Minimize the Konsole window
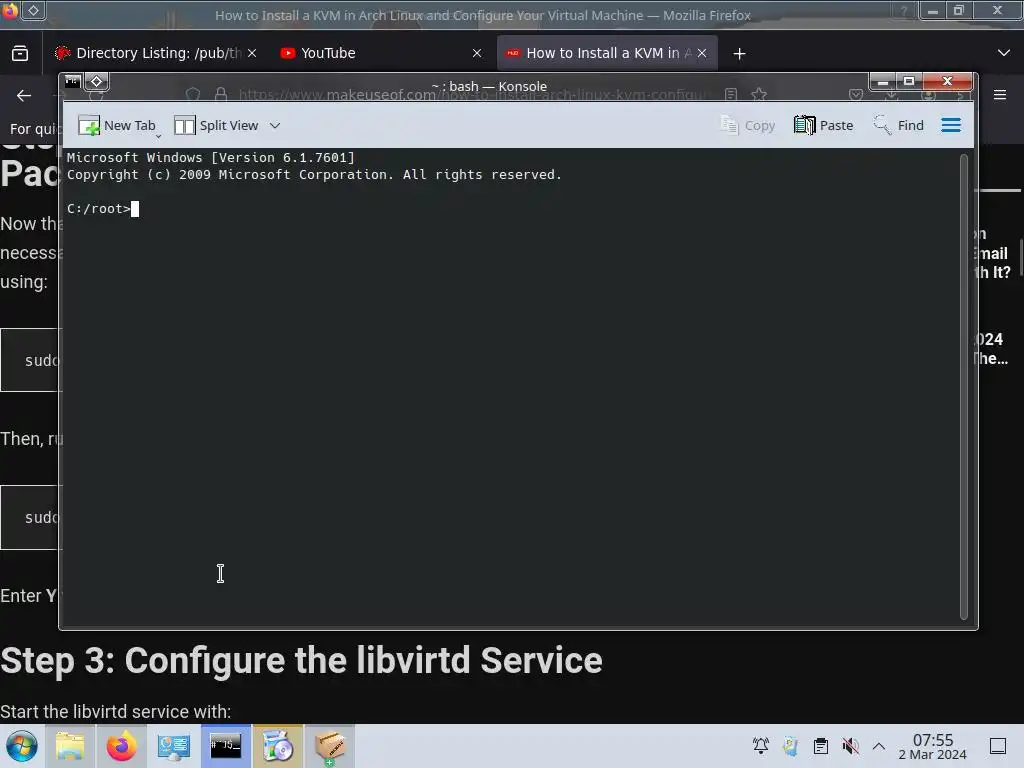This screenshot has height=768, width=1024. tap(882, 82)
